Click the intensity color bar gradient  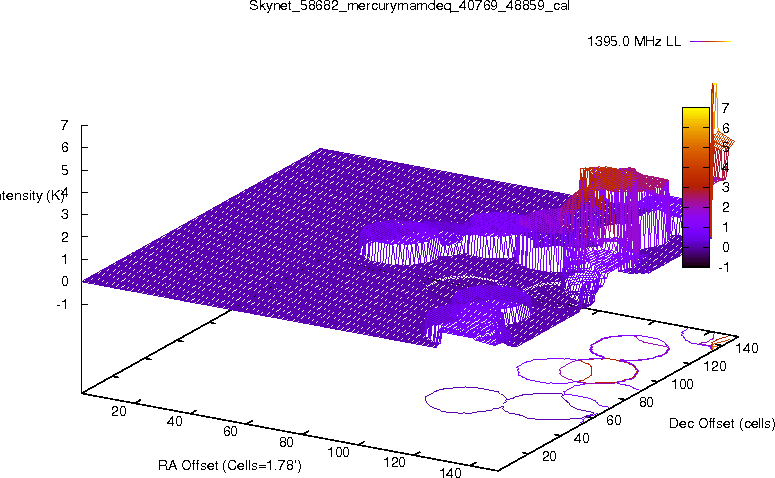696,187
